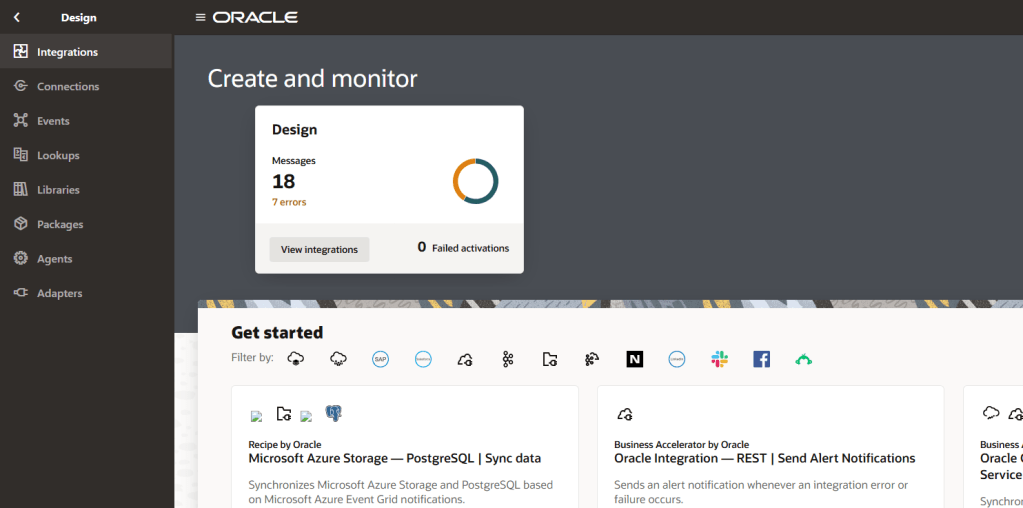This screenshot has width=1023, height=508.
Task: Click the folder filter icon
Action: [x=550, y=359]
